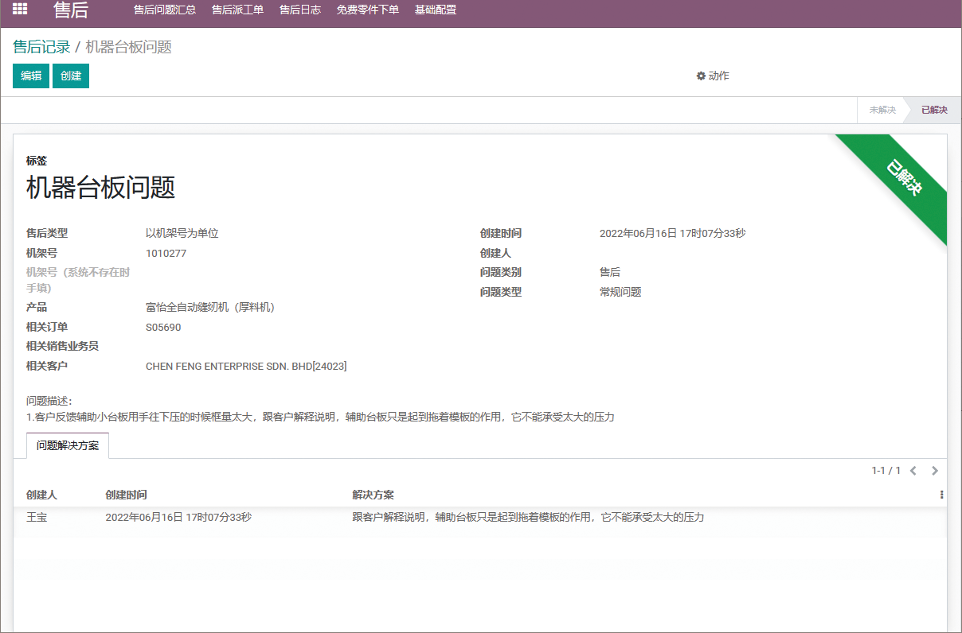Viewport: 962px width, 633px height.
Task: Open the 动作 gear dropdown
Action: 712,76
